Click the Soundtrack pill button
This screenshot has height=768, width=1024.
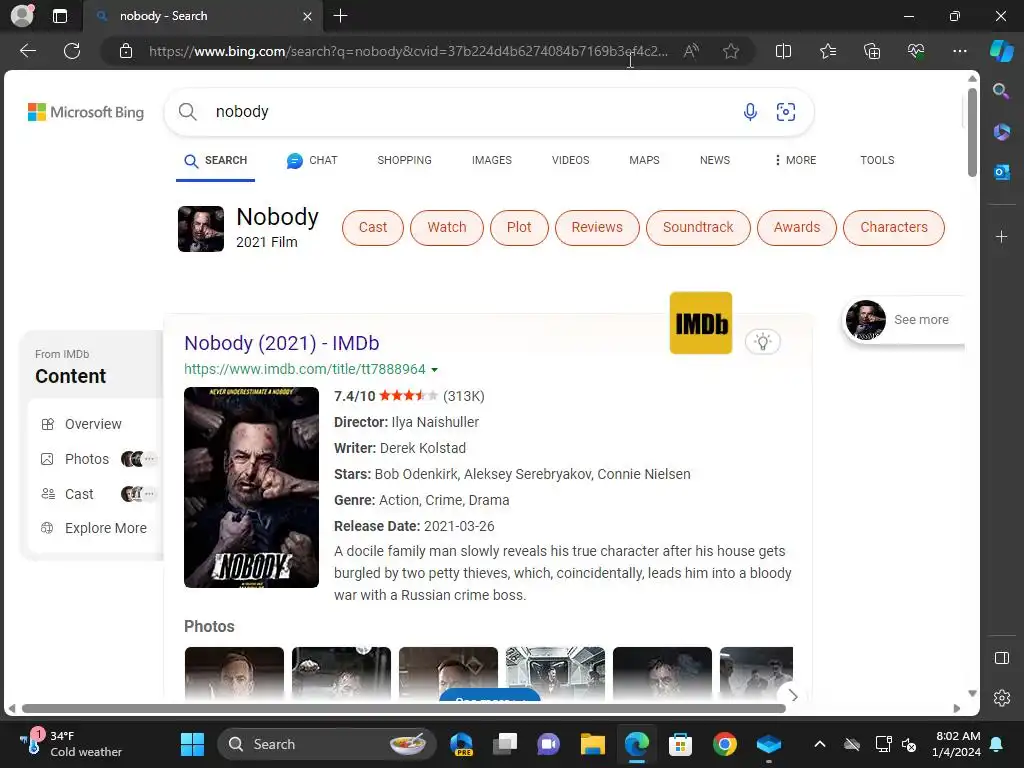click(x=698, y=227)
